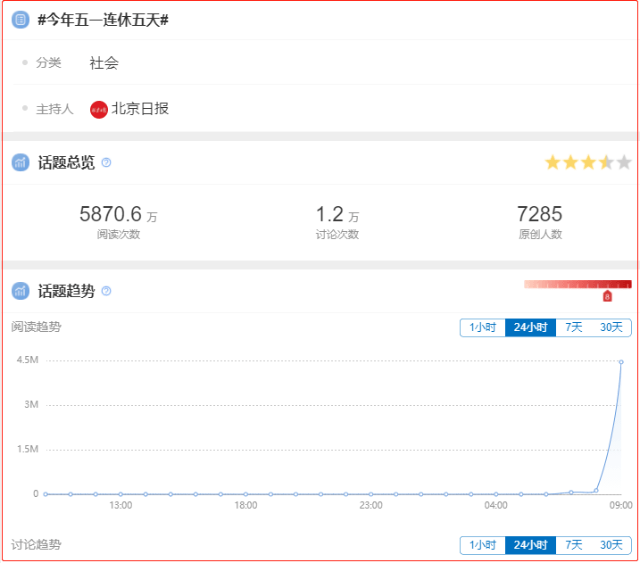640x563 pixels.
Task: Select 30天 in the 讨论趋势 section
Action: click(x=610, y=545)
